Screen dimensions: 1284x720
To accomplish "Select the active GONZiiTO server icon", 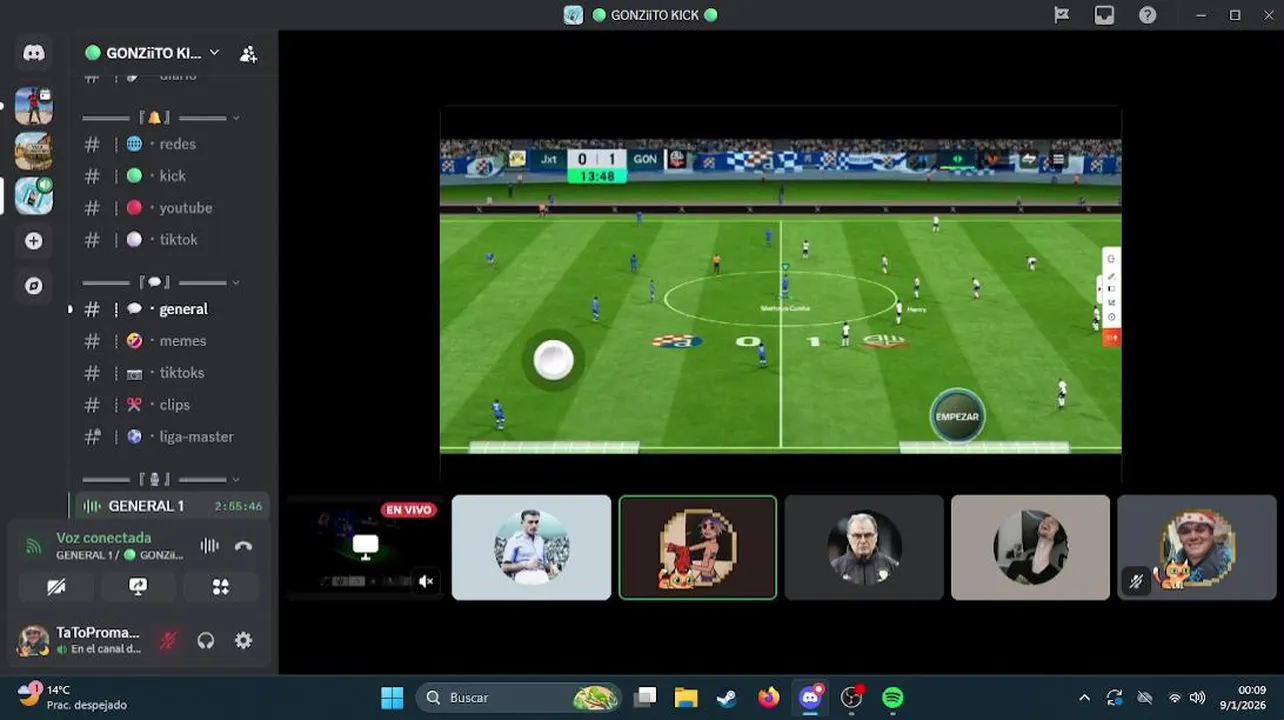I will [x=34, y=196].
